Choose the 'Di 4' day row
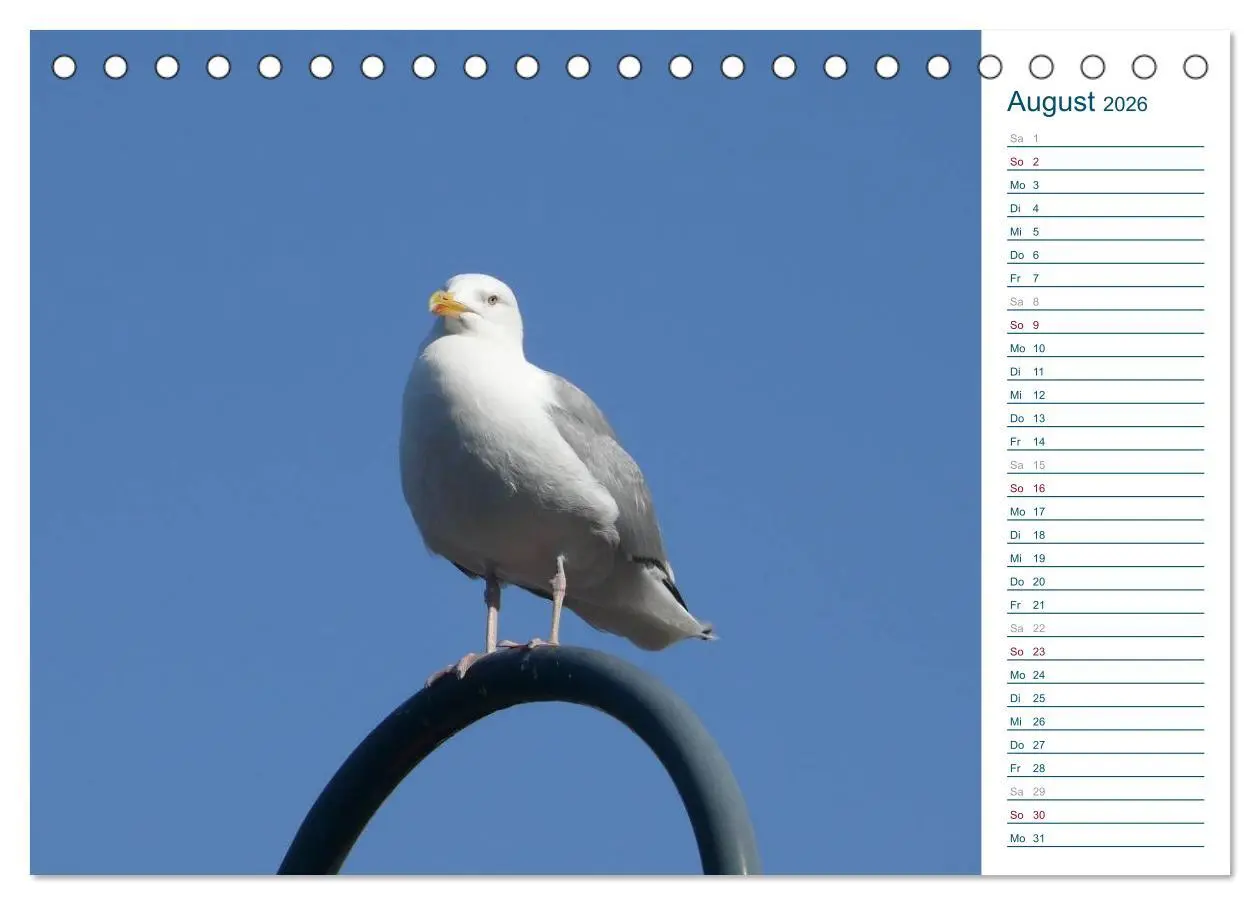Image resolution: width=1260 pixels, height=905 pixels. (1105, 208)
